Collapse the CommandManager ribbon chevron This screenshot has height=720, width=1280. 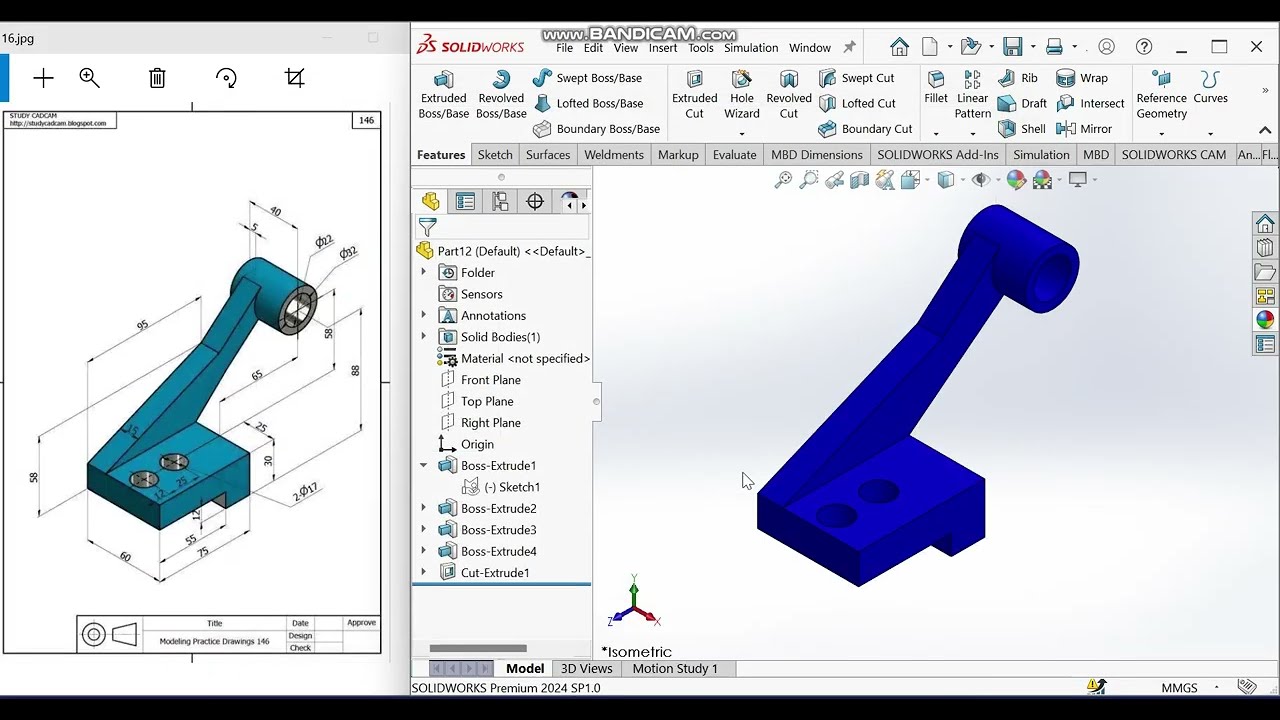click(1265, 130)
